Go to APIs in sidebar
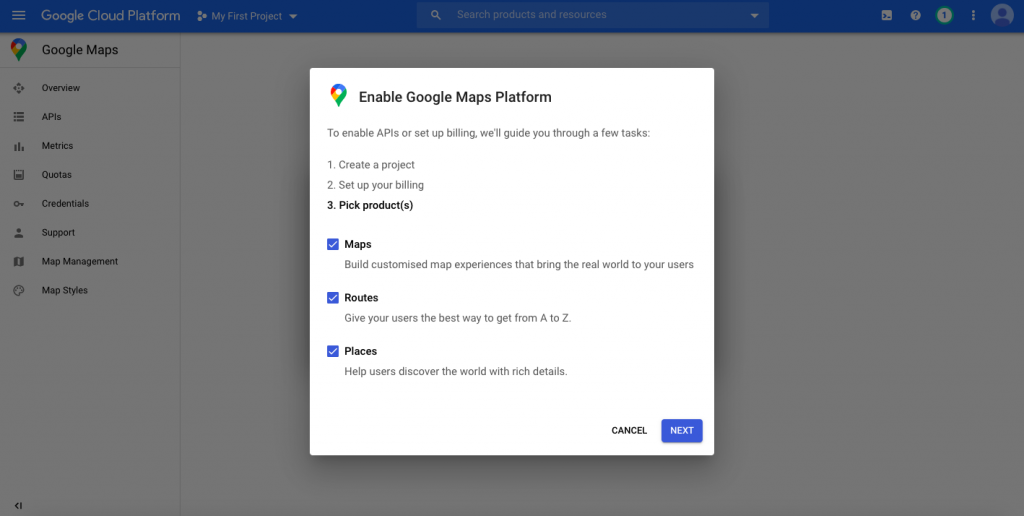 [51, 117]
